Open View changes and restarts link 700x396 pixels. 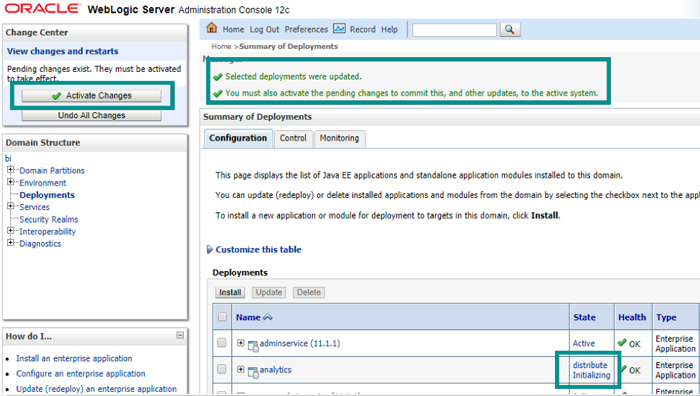[x=62, y=51]
